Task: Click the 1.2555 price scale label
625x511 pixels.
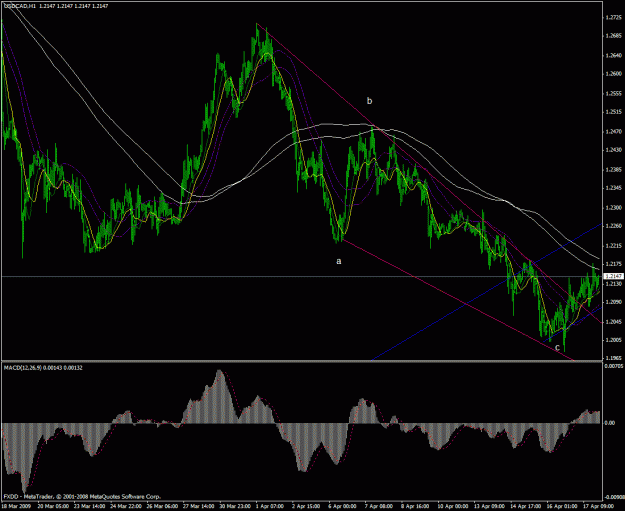Action: click(x=613, y=94)
